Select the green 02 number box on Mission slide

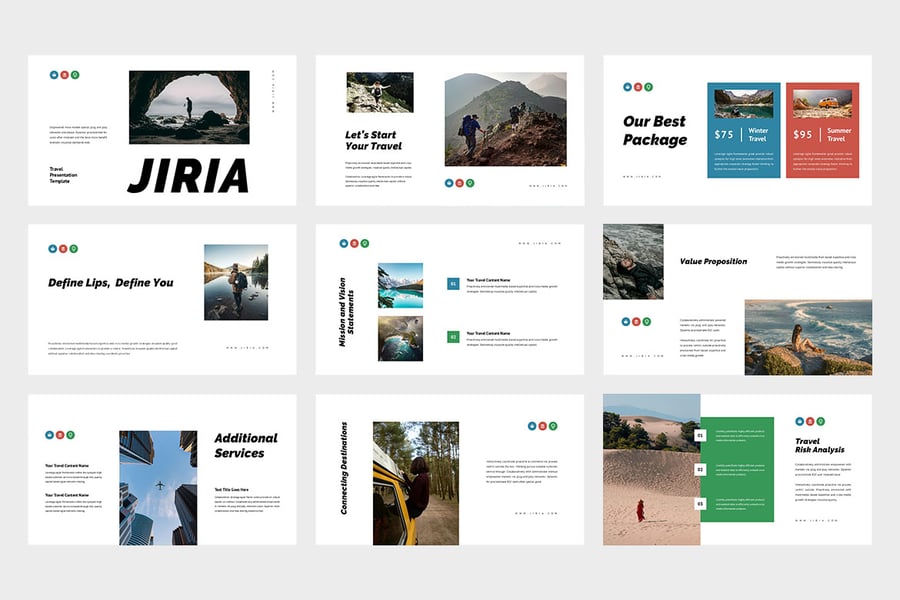[453, 337]
